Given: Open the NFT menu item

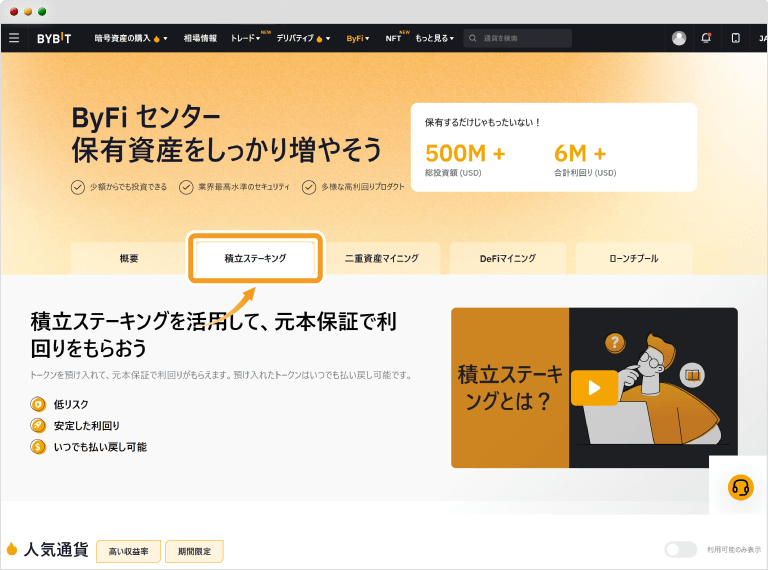Looking at the screenshot, I should tap(393, 38).
